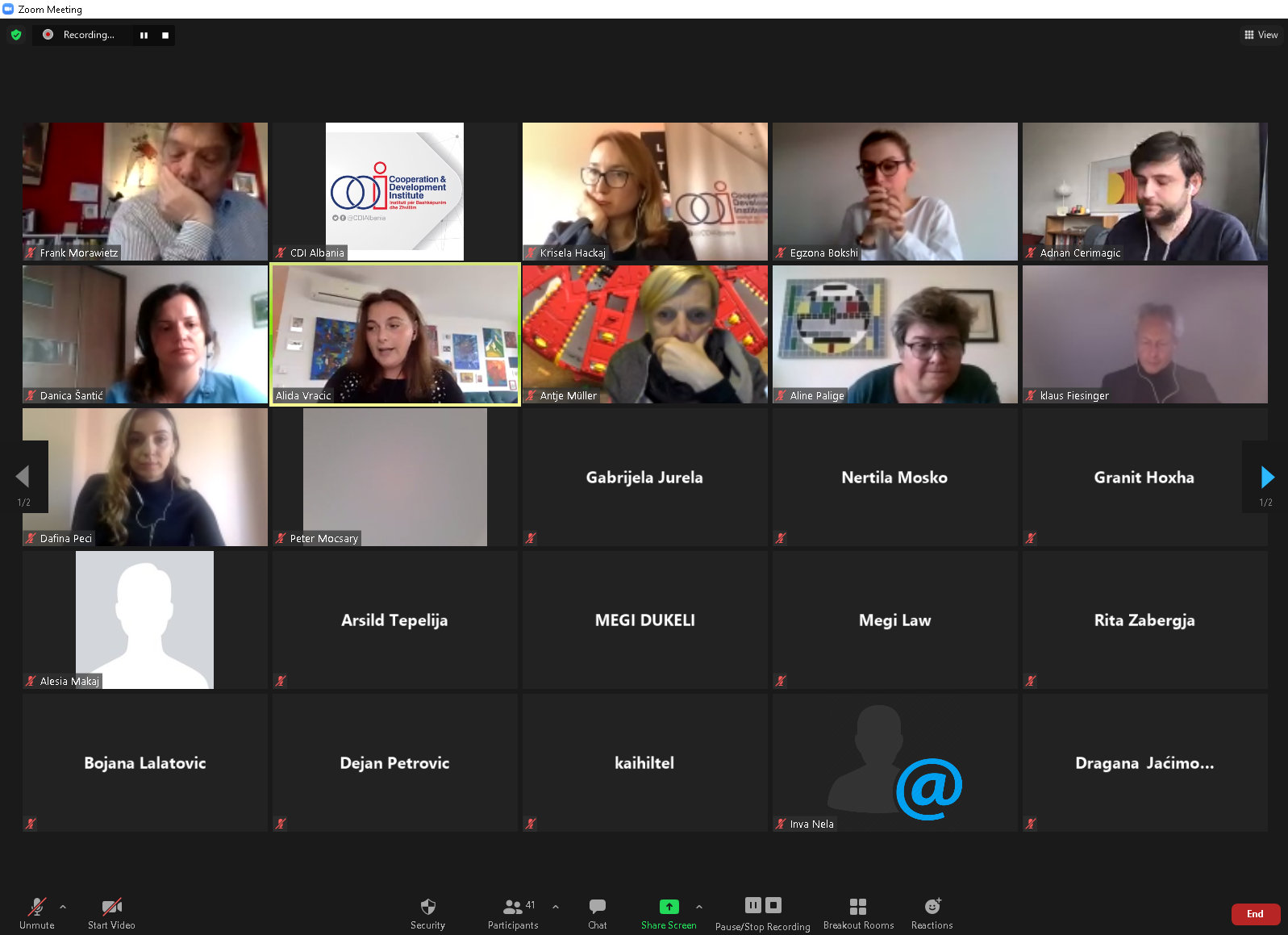Go to previous page of participants
Image resolution: width=1288 pixels, height=935 pixels.
[x=23, y=477]
